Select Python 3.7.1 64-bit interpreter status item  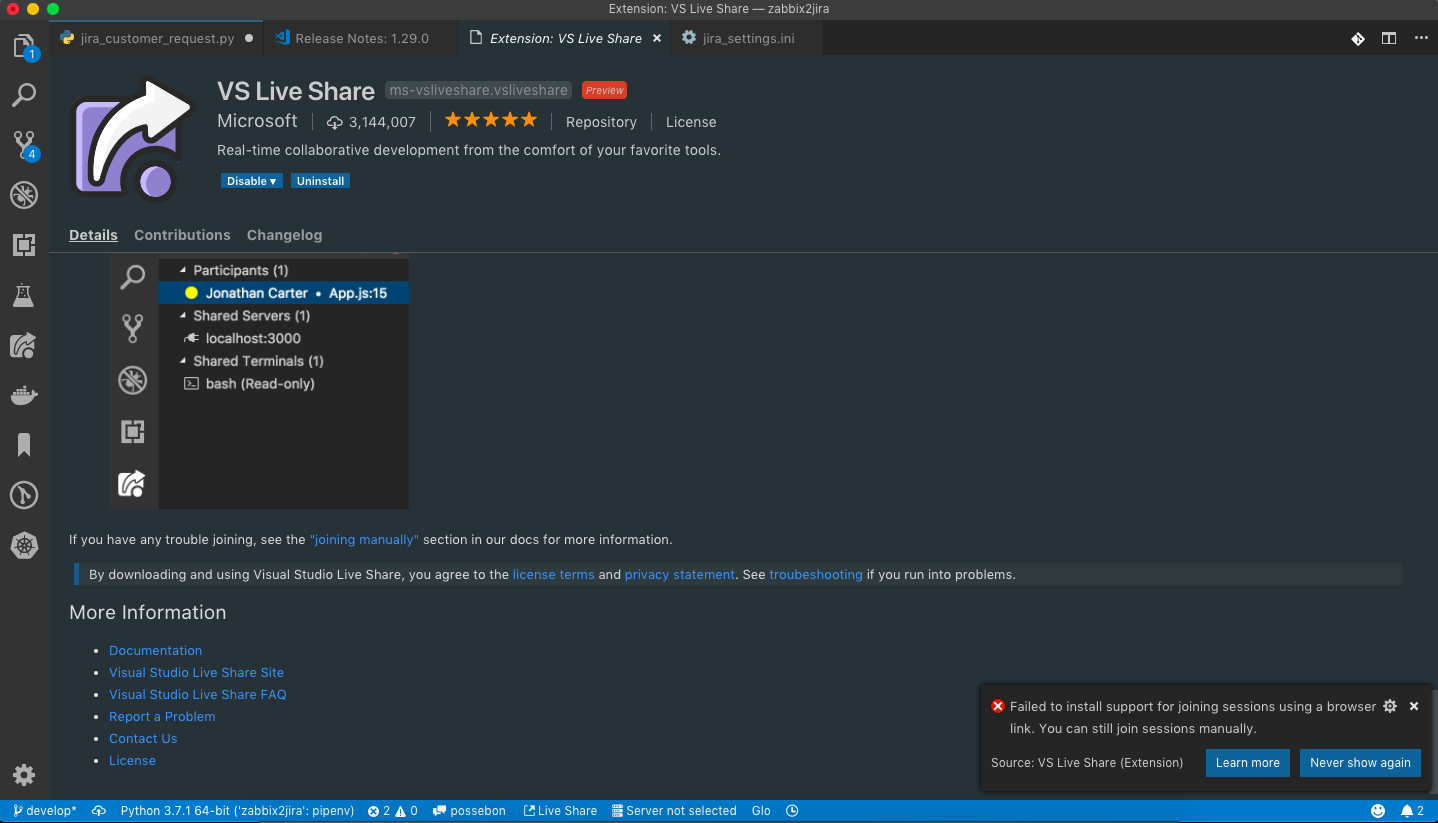(237, 811)
